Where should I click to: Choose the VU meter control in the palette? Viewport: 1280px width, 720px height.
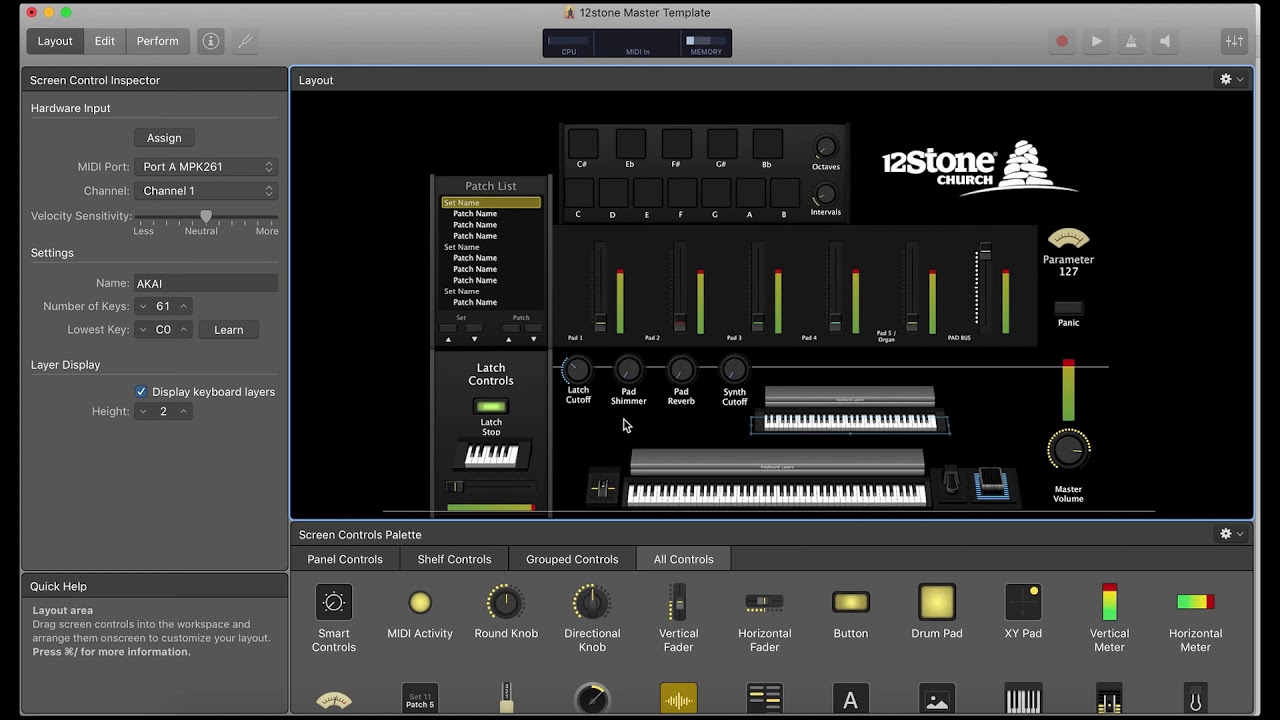334,700
